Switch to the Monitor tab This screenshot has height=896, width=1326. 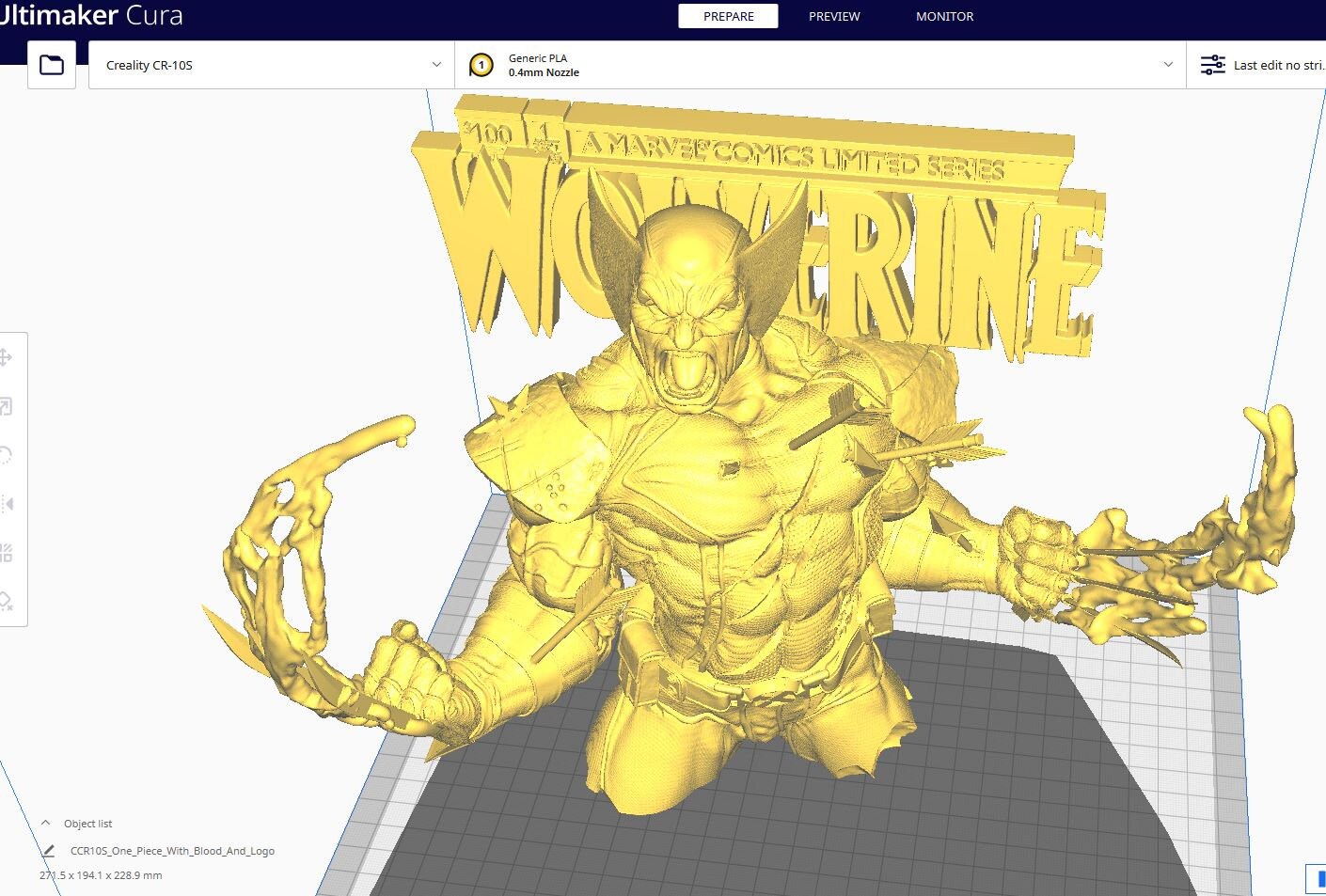[x=944, y=16]
